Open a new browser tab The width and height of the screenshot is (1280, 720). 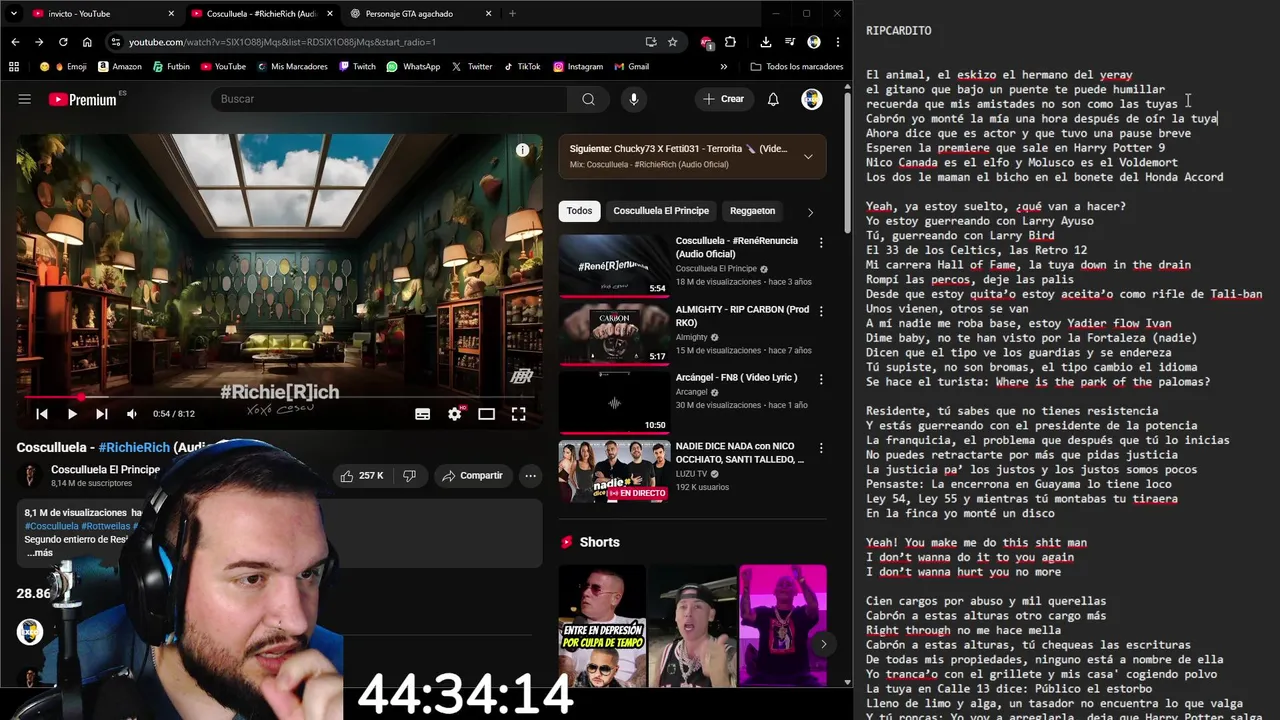click(x=512, y=14)
